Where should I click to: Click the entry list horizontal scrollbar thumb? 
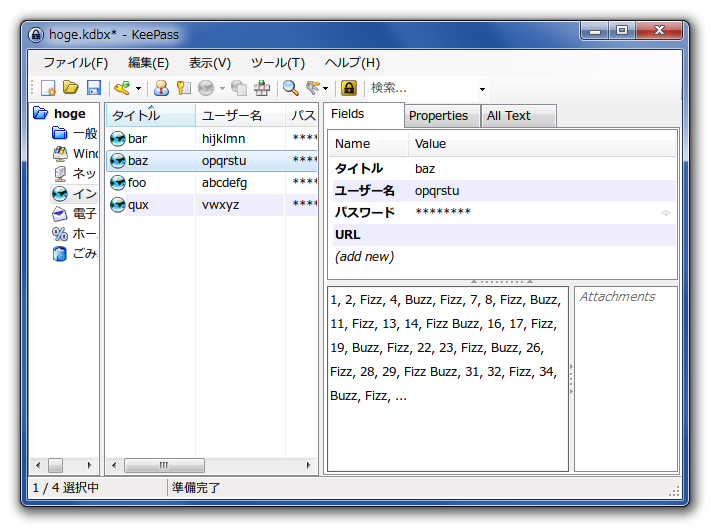[x=164, y=465]
